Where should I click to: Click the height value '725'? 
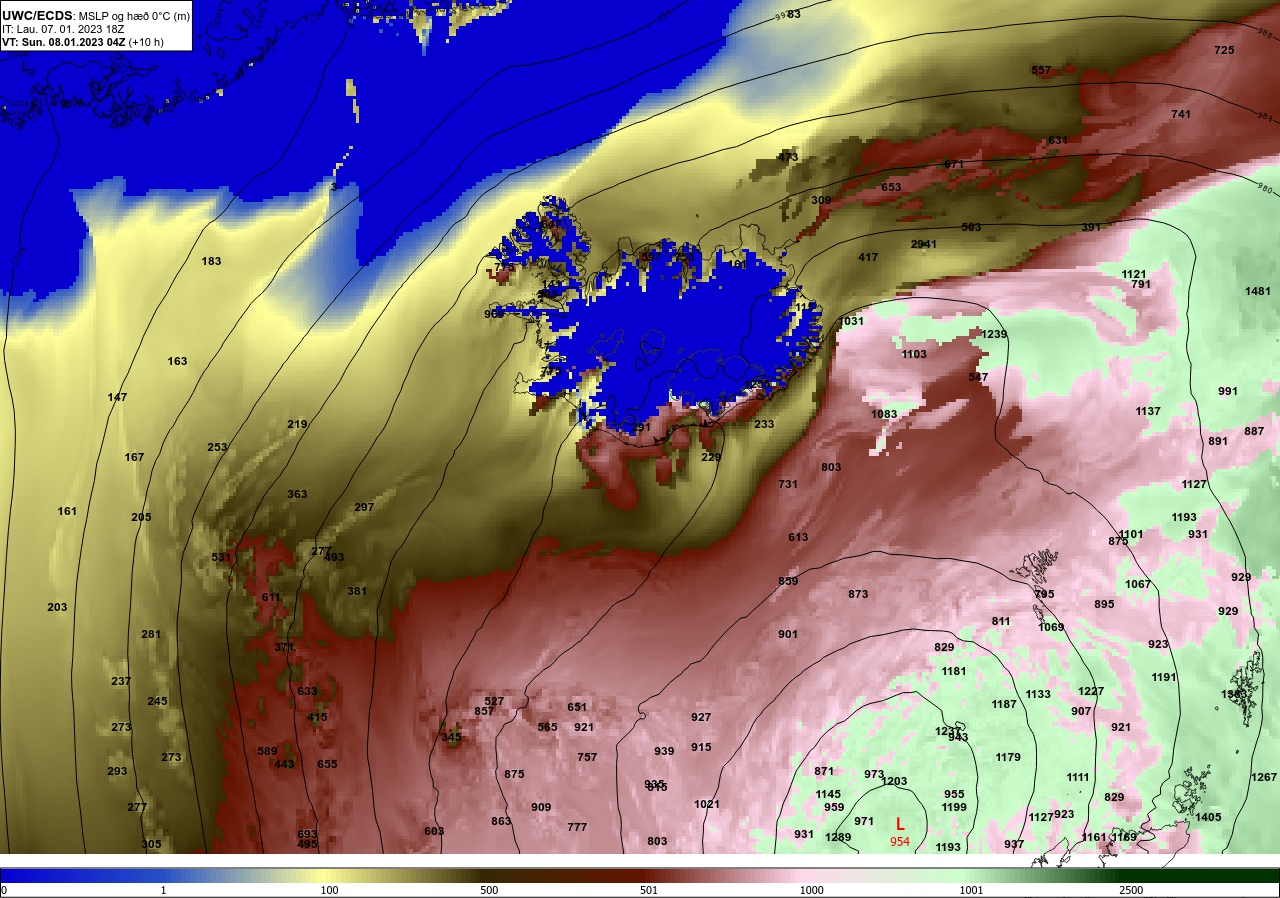click(1224, 50)
